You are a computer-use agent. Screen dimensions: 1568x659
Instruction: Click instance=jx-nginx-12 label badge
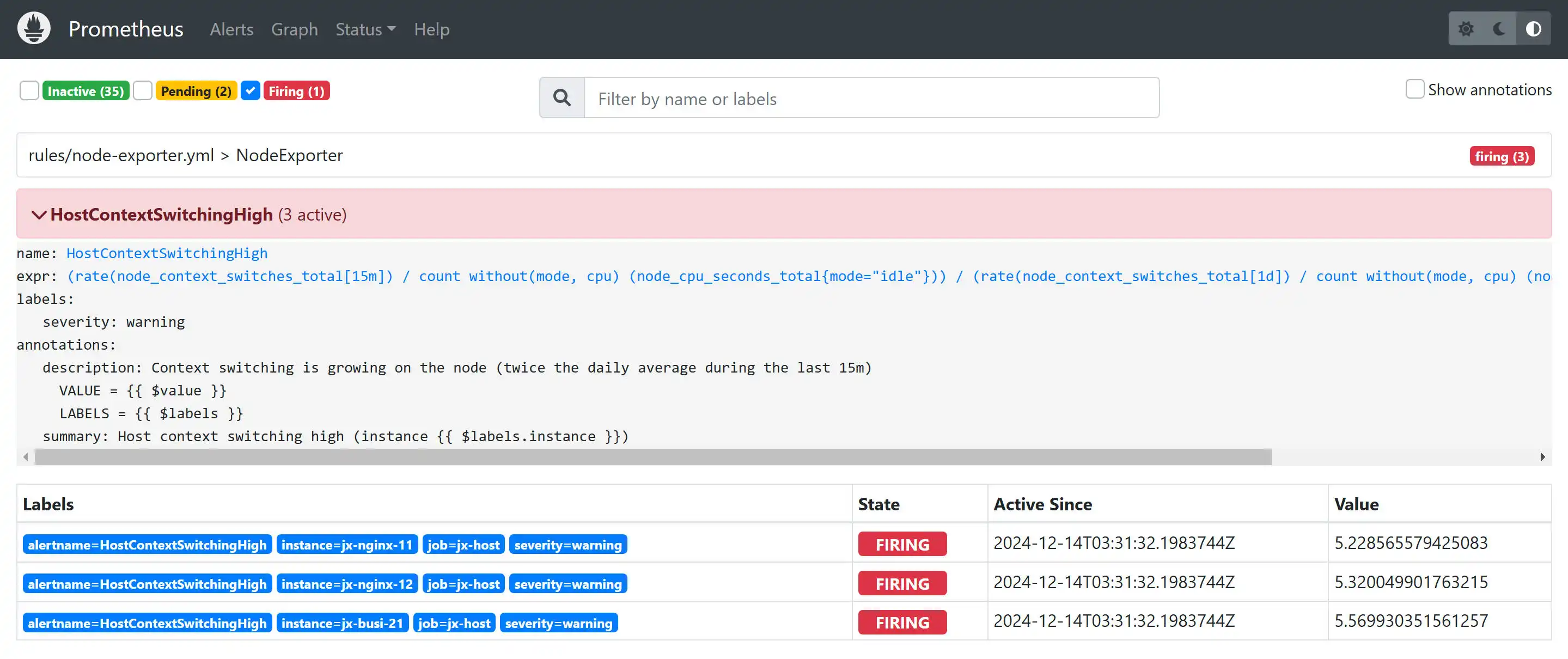click(x=347, y=583)
